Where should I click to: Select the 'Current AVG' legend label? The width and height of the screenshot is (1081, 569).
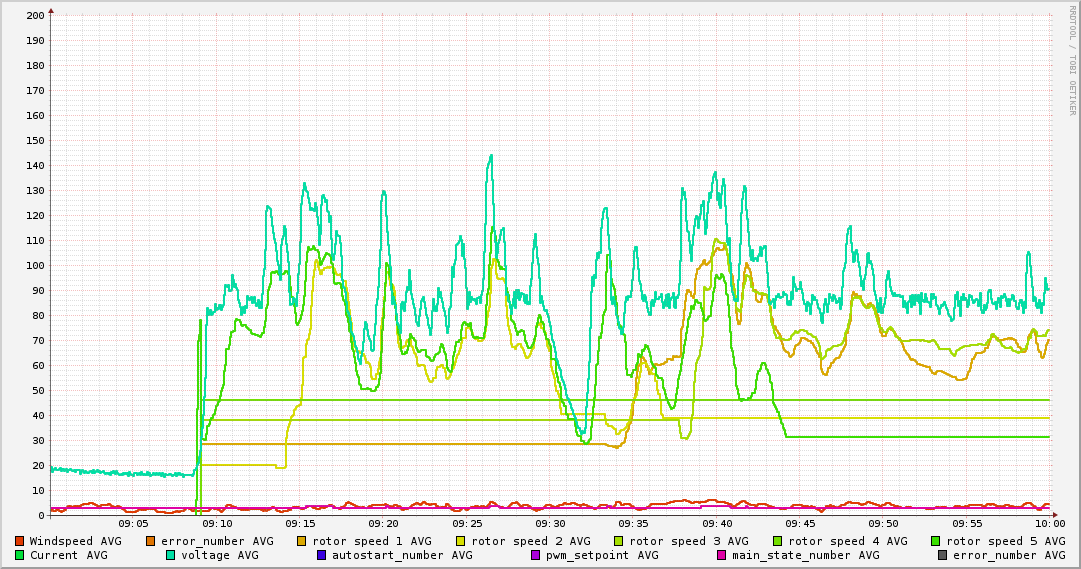click(x=68, y=555)
